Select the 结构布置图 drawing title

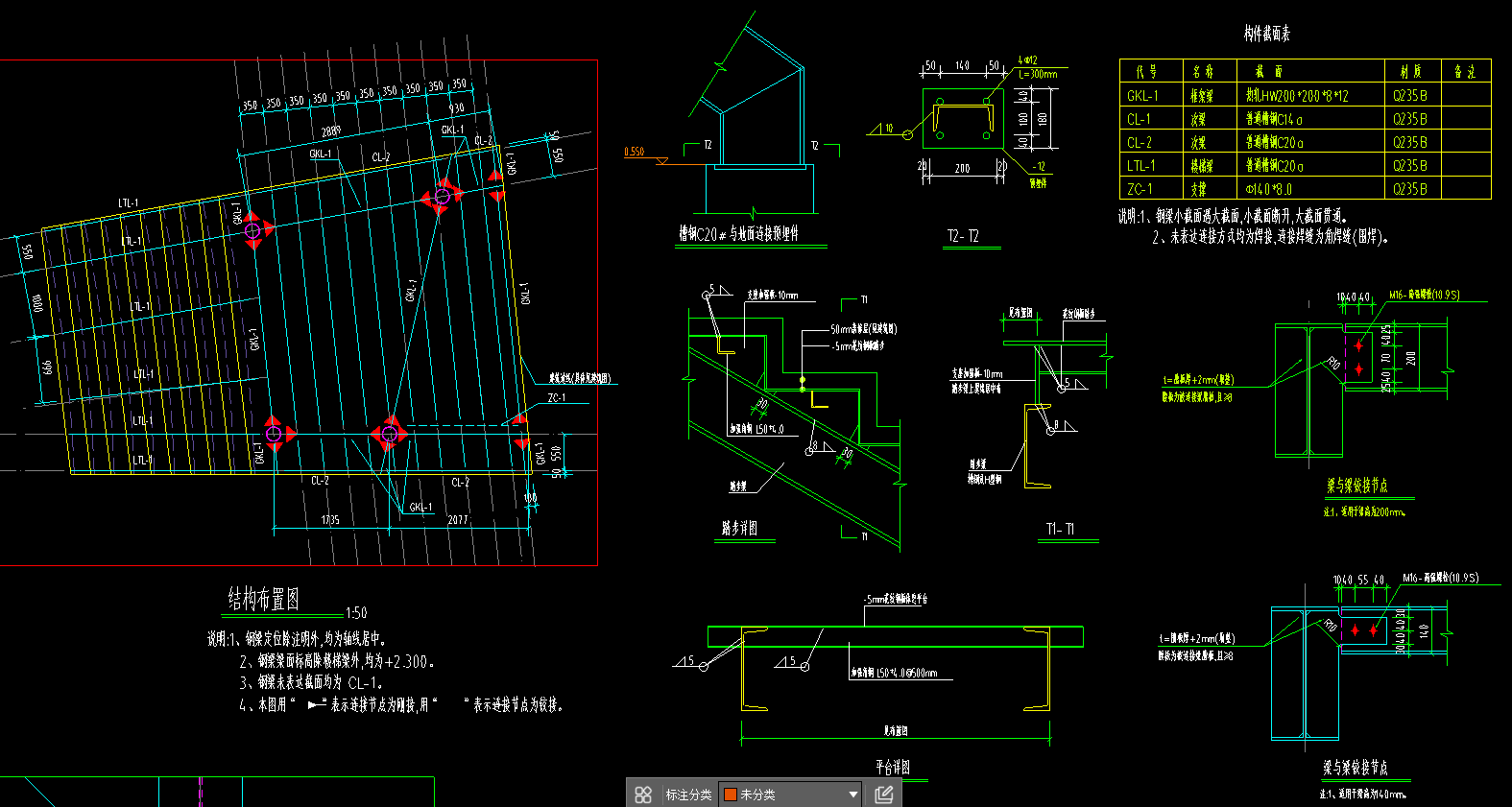click(x=263, y=600)
